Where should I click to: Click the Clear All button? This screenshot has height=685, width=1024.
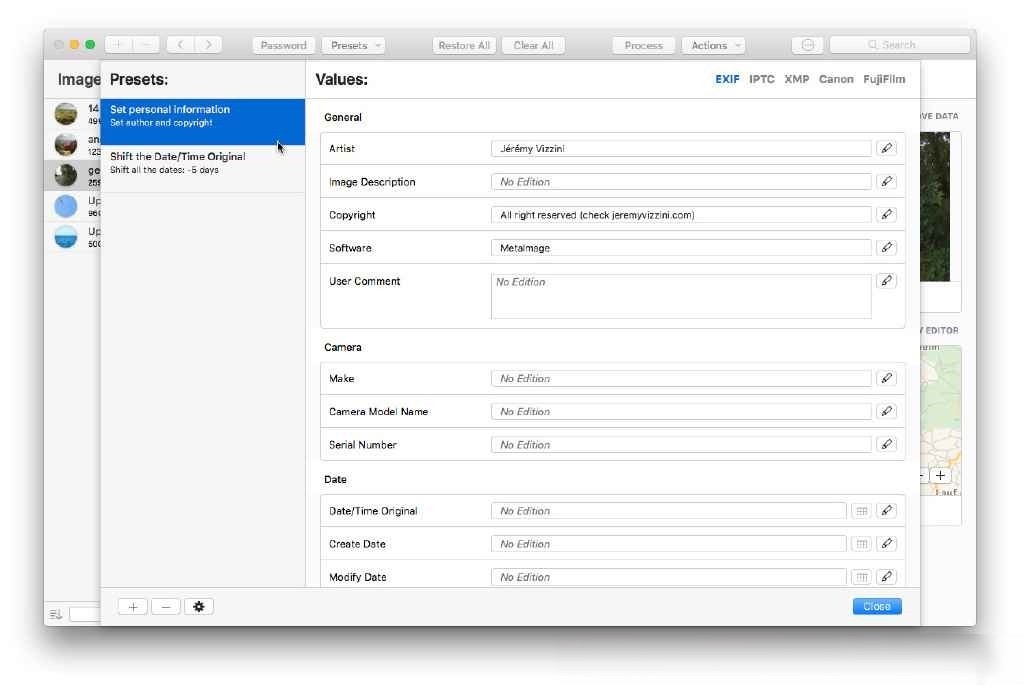point(533,45)
